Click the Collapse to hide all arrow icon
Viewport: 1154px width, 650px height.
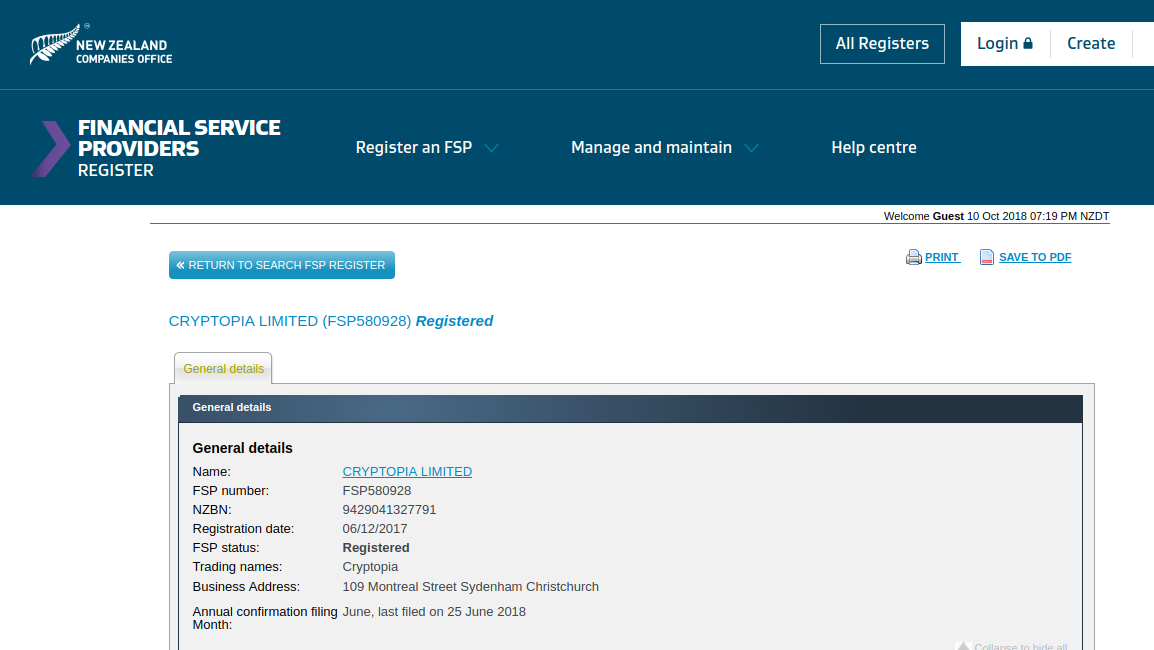click(x=963, y=646)
